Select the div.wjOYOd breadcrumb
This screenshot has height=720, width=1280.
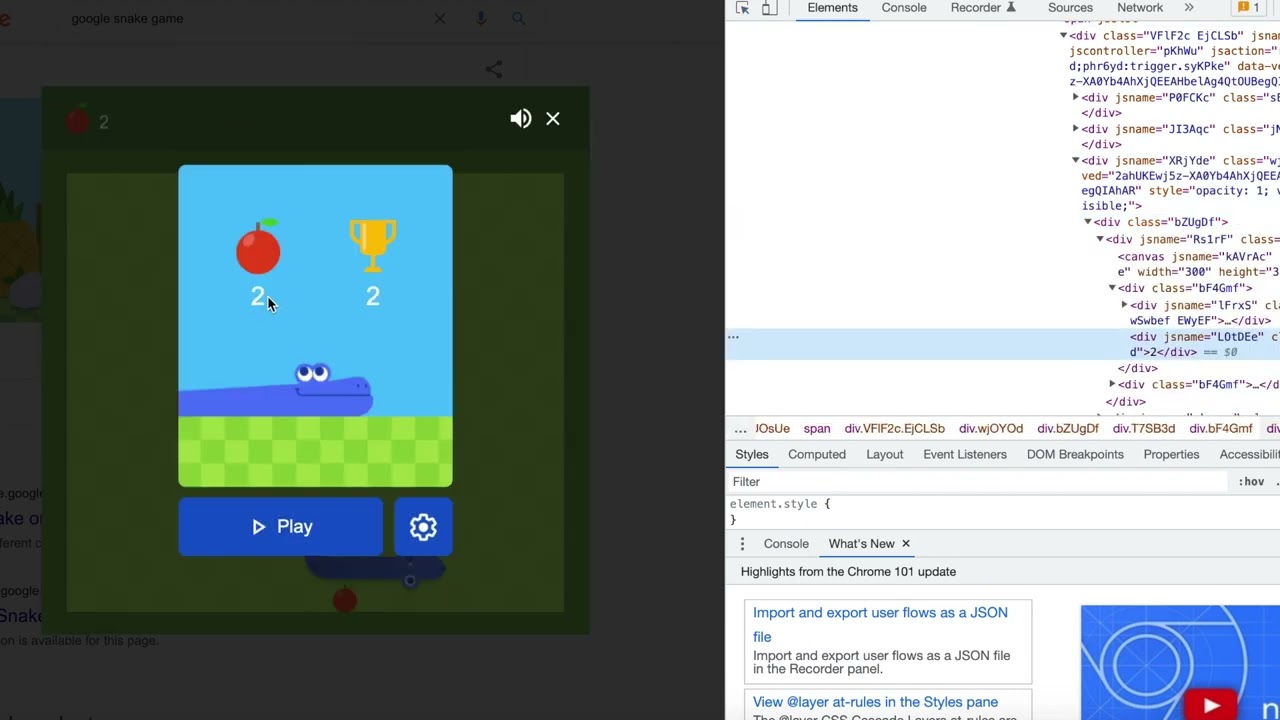click(991, 429)
